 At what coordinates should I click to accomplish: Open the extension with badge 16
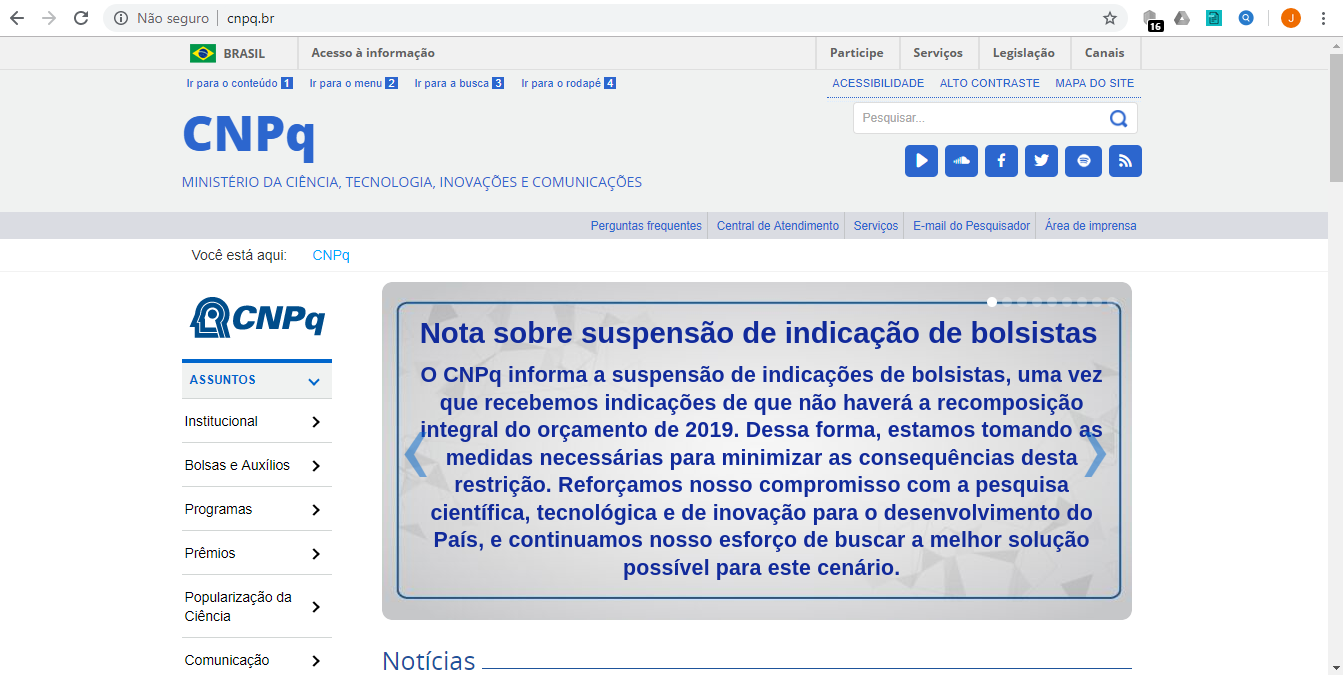tap(1151, 19)
